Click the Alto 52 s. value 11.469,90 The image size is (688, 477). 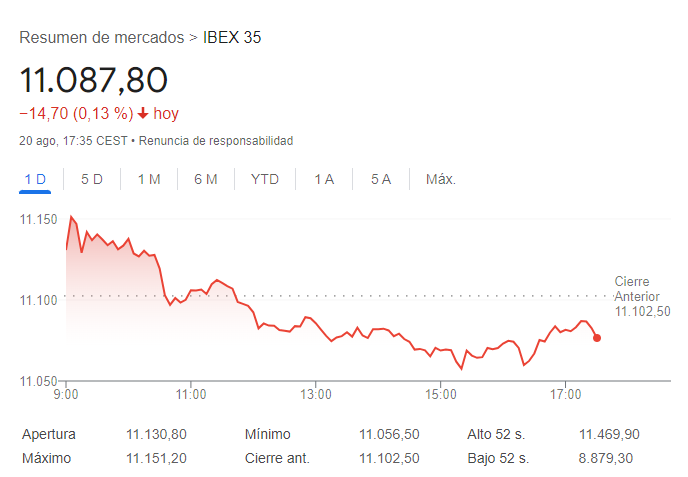tap(609, 434)
